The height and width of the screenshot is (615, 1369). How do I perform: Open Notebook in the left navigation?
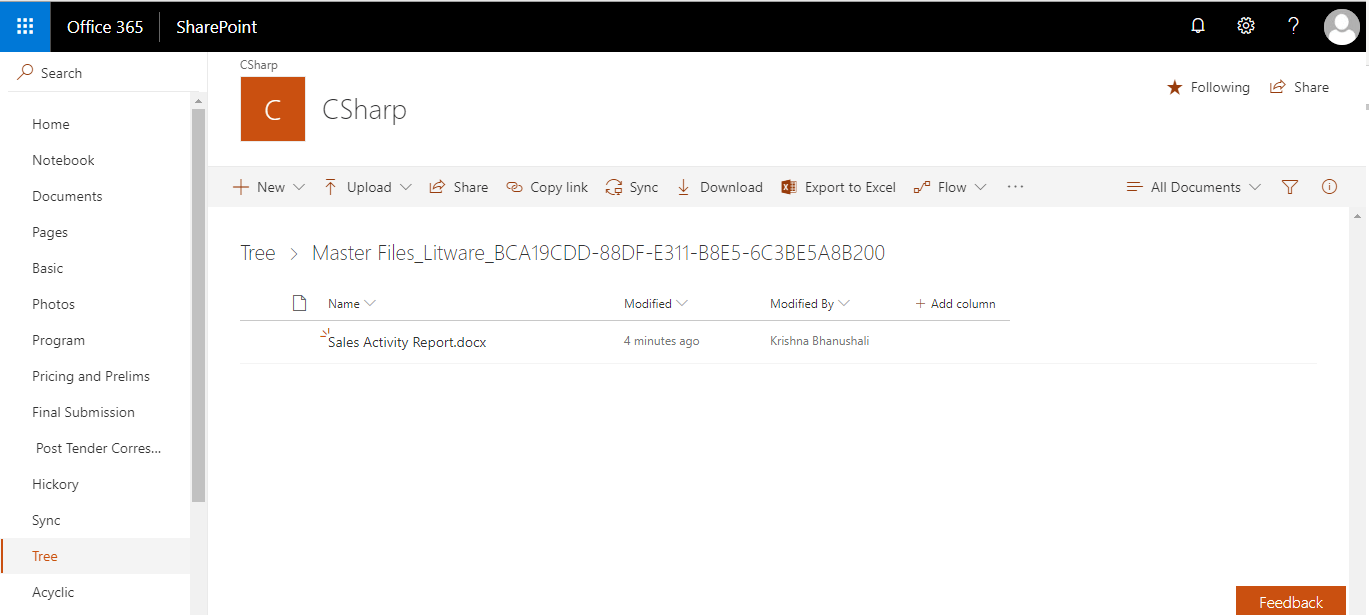(63, 160)
